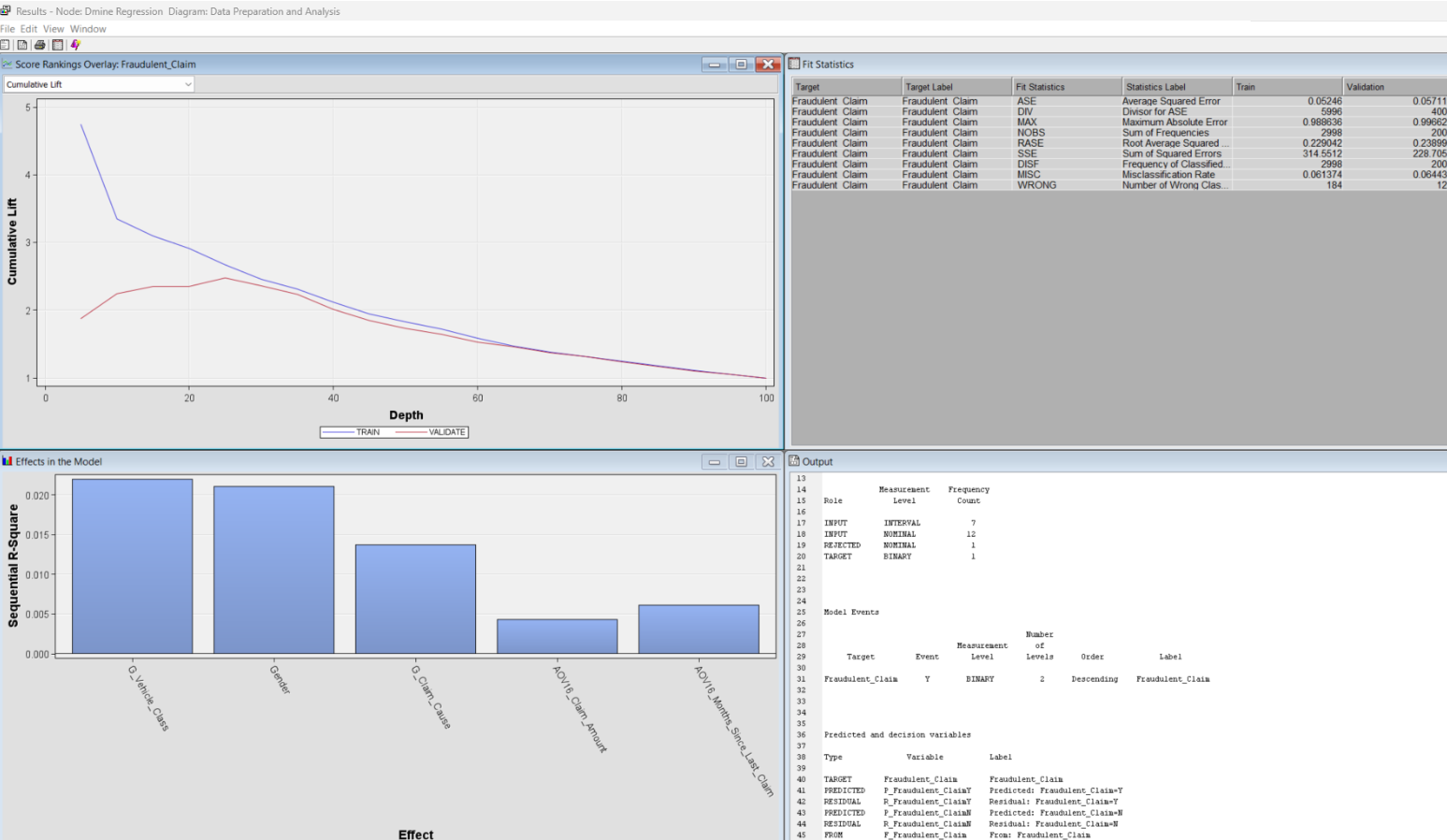Click the G_Vehicle_Class bar

(x=132, y=566)
